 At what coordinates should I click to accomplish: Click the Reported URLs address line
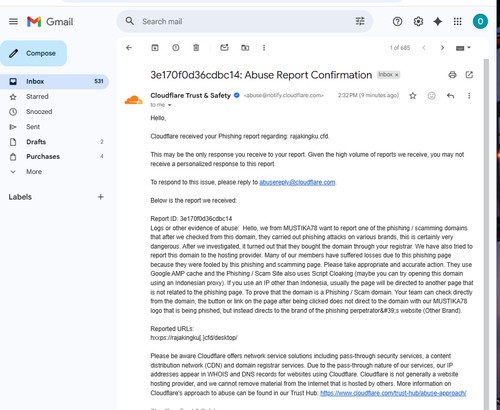click(194, 338)
